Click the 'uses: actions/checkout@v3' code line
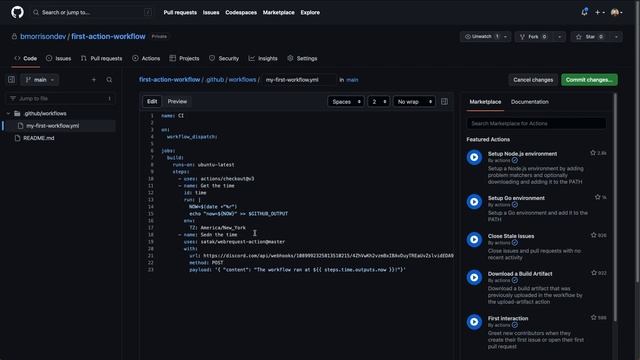This screenshot has height=360, width=640. (x=216, y=179)
